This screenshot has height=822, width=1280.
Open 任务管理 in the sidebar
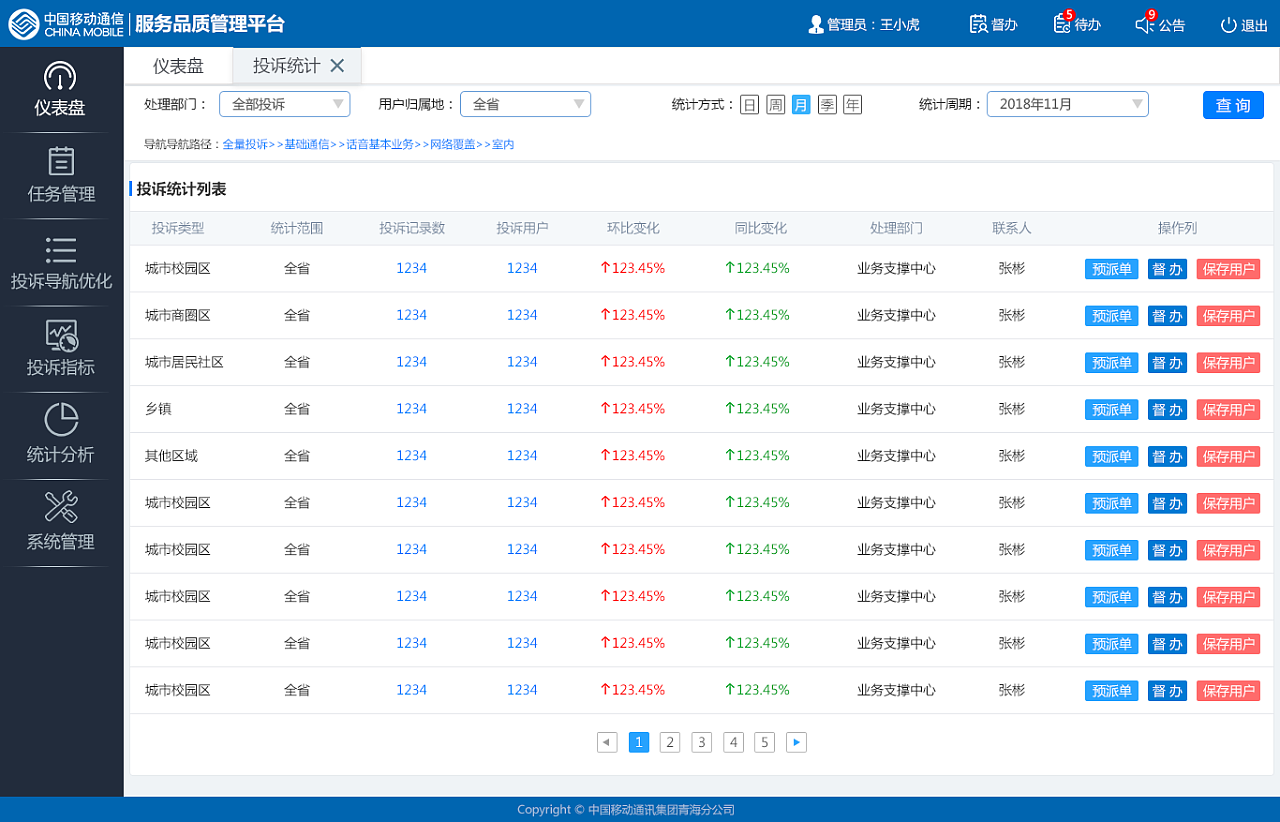tap(61, 176)
